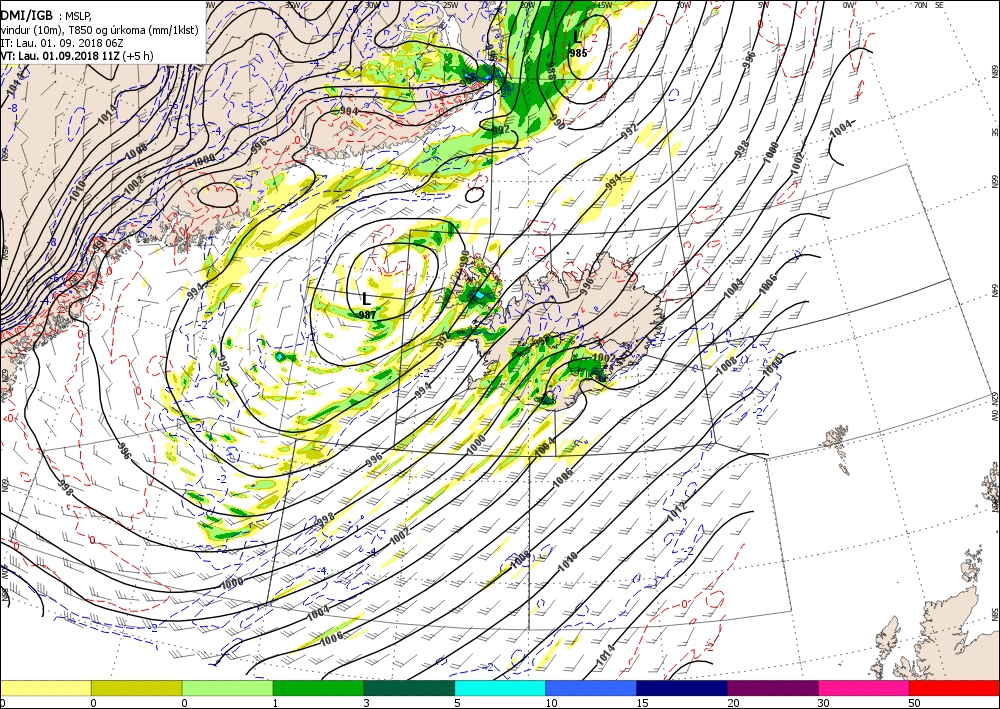The height and width of the screenshot is (709, 1000).
Task: Click the 987 low pressure value
Action: click(x=367, y=314)
